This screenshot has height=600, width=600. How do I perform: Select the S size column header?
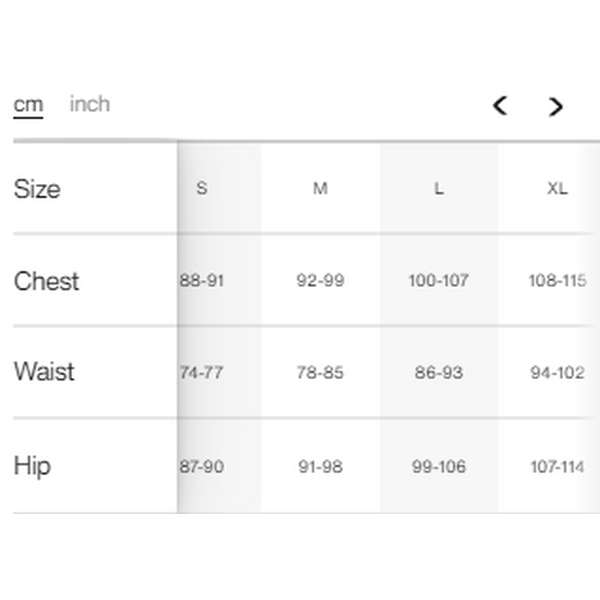pyautogui.click(x=202, y=188)
